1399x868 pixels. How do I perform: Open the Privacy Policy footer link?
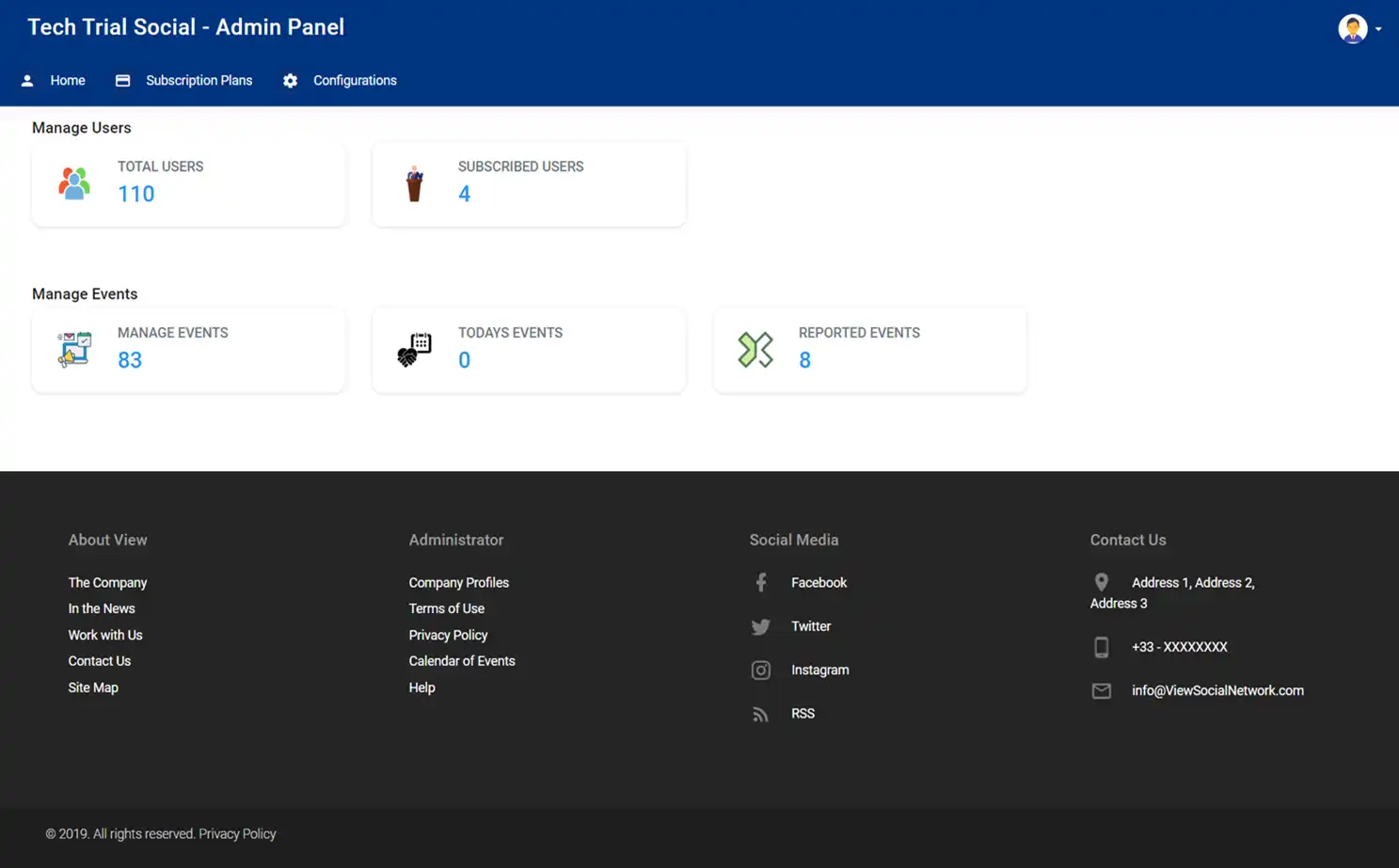[448, 635]
